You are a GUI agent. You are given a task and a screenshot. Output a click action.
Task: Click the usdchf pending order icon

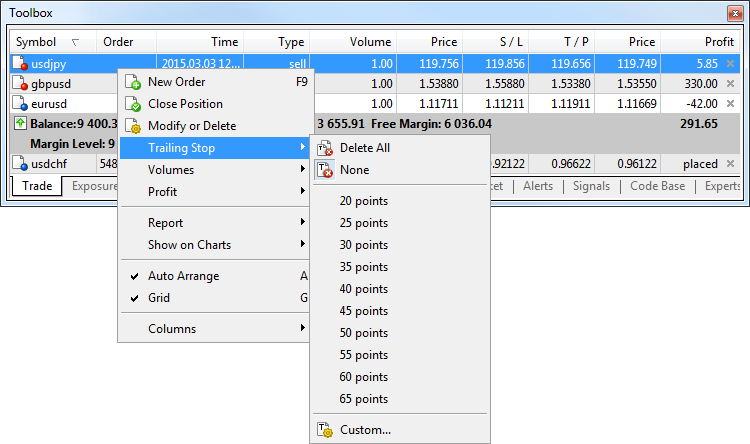coord(20,164)
